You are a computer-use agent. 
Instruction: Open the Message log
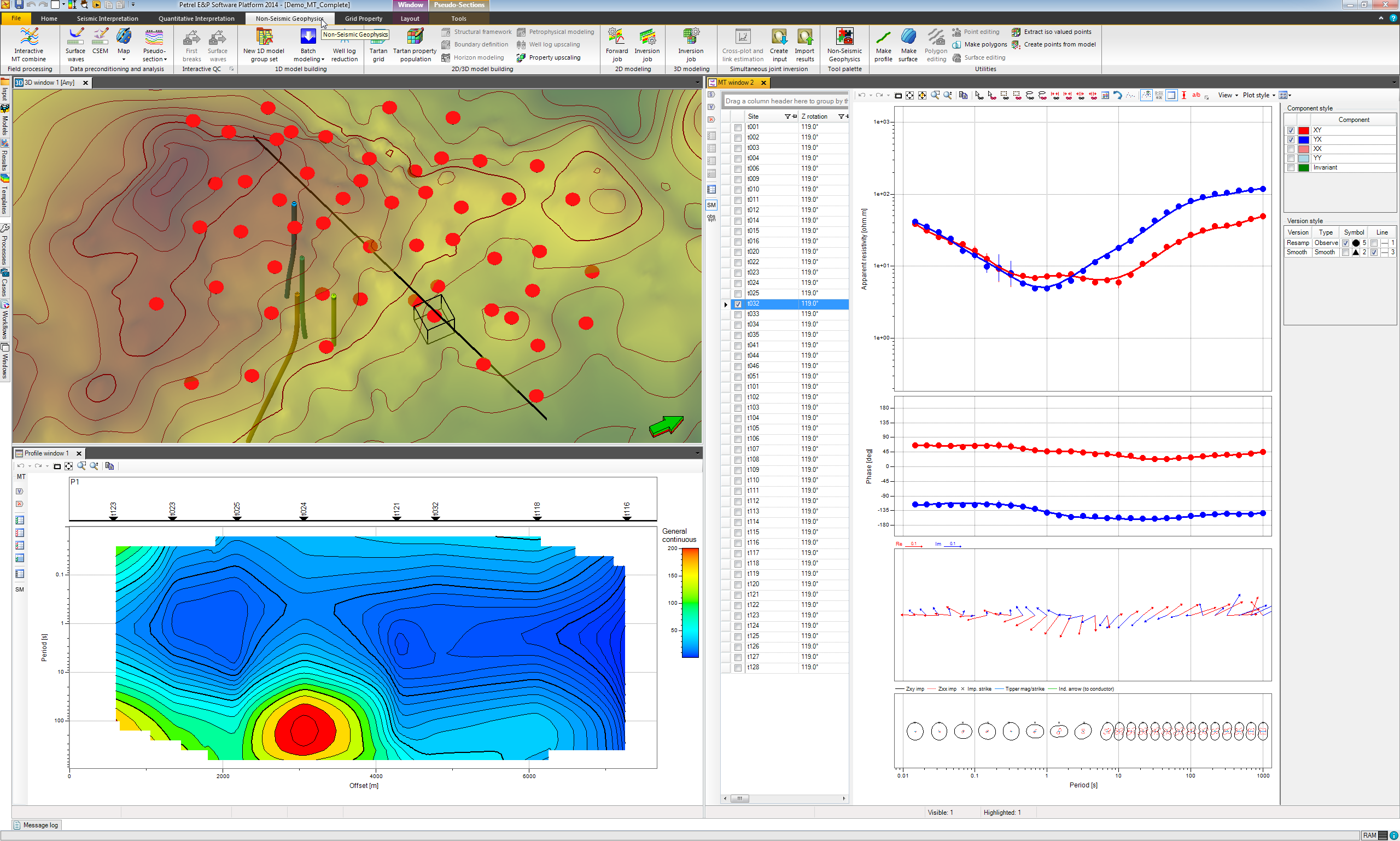[x=36, y=825]
